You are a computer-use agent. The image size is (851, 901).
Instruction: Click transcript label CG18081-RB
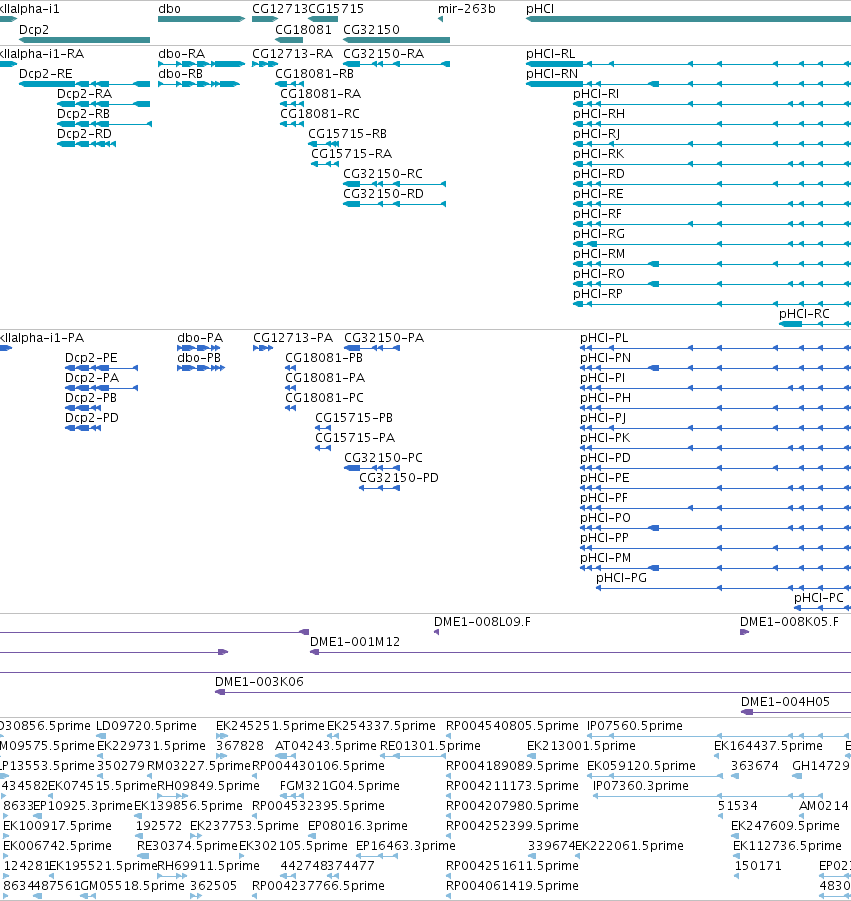pos(314,74)
